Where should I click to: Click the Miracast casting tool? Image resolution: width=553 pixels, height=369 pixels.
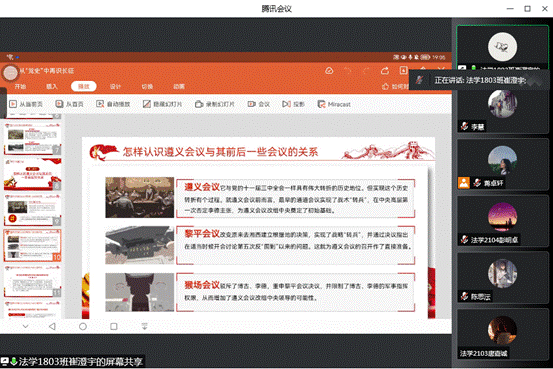(334, 104)
